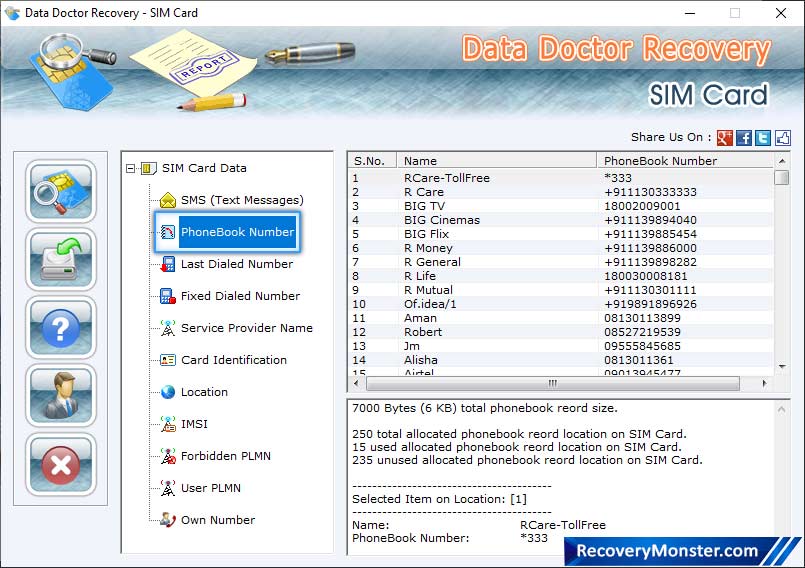Click table vertical scrollbar down arrow
The width and height of the screenshot is (805, 568).
[782, 367]
